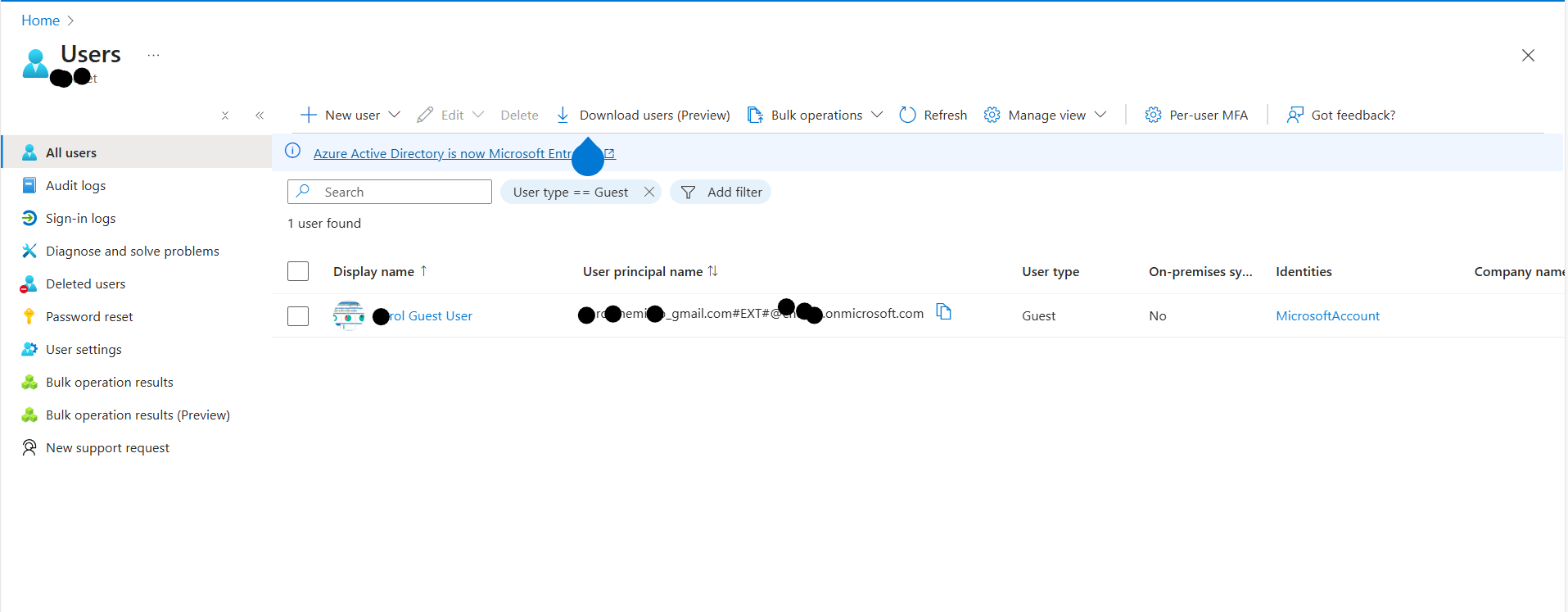Click Add filter button

coord(721,192)
